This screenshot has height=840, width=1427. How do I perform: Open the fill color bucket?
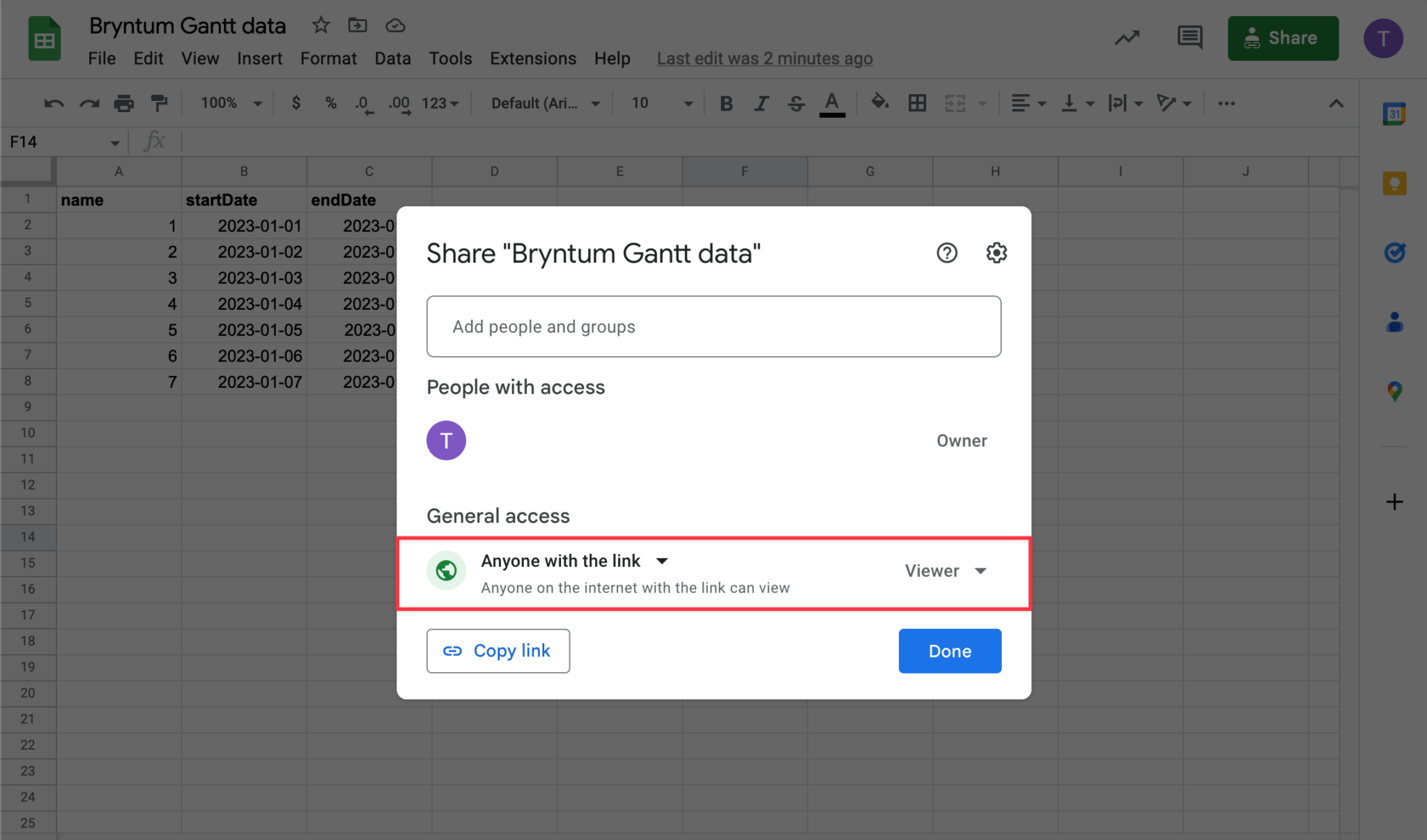[x=879, y=102]
